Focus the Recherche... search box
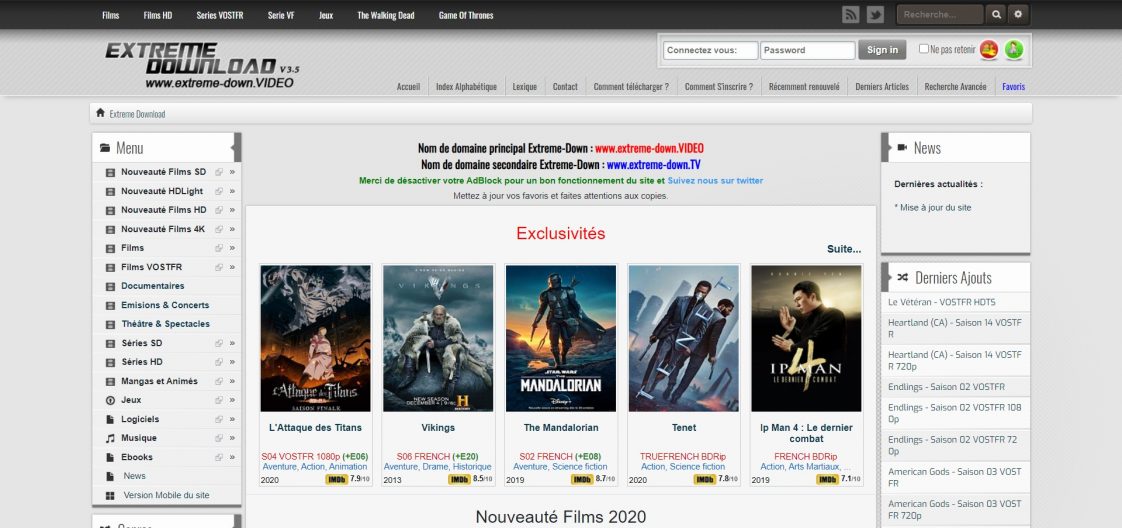 (940, 14)
